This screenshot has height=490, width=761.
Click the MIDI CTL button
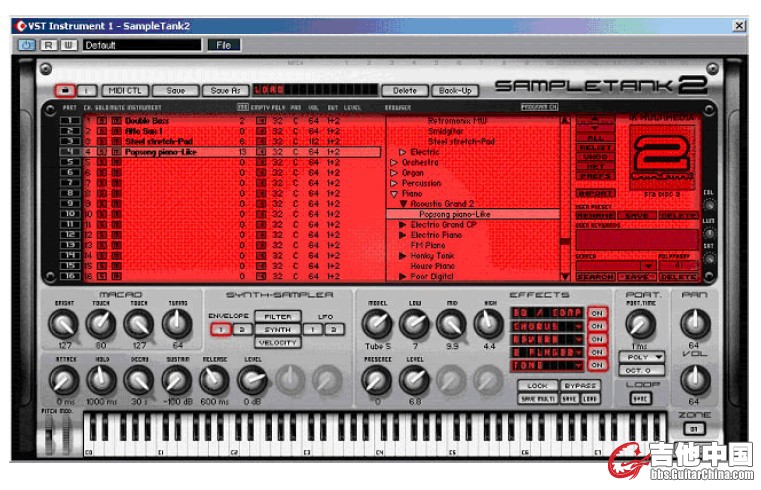[x=125, y=90]
